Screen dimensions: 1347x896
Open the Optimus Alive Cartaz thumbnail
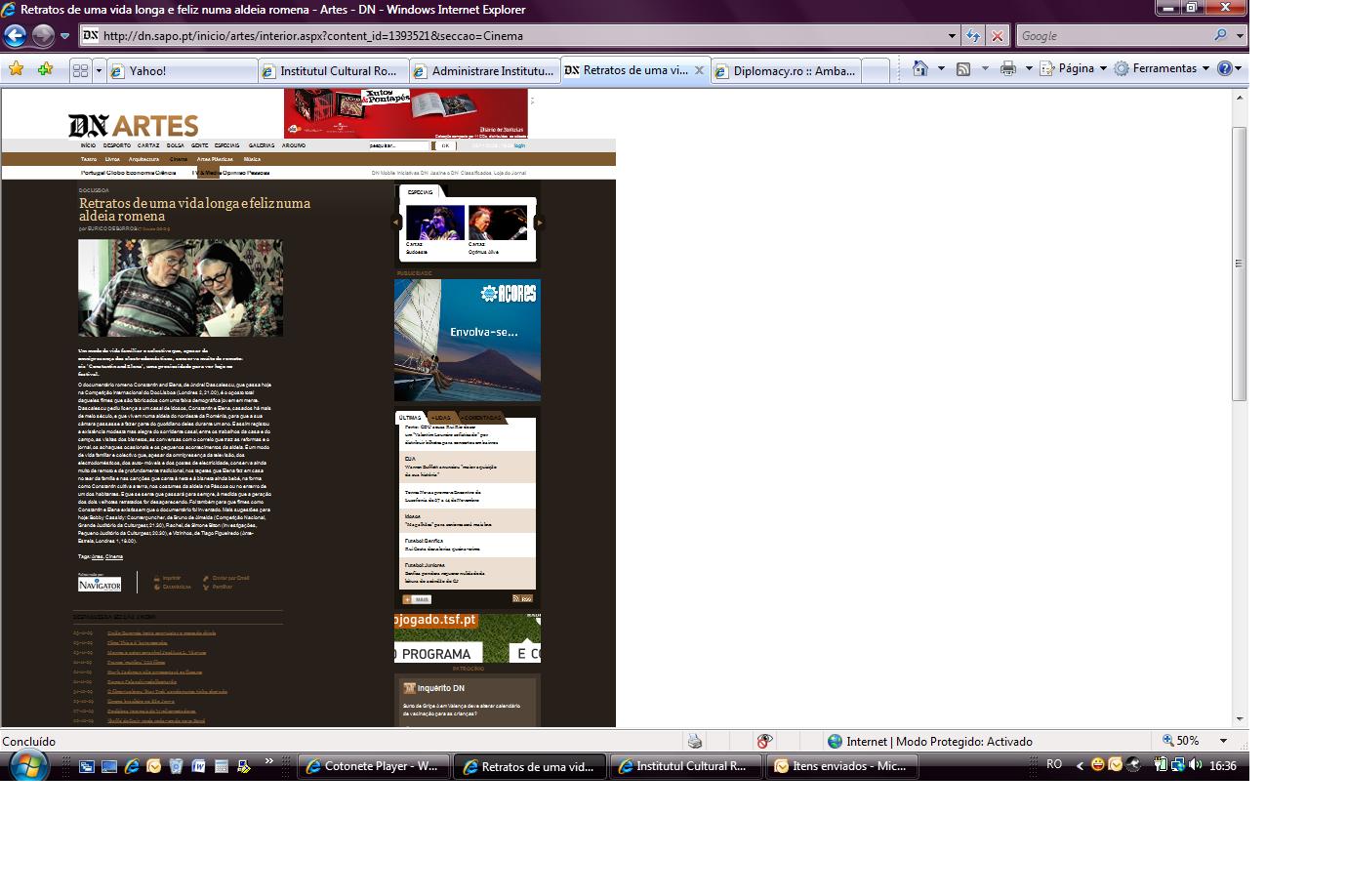click(497, 224)
